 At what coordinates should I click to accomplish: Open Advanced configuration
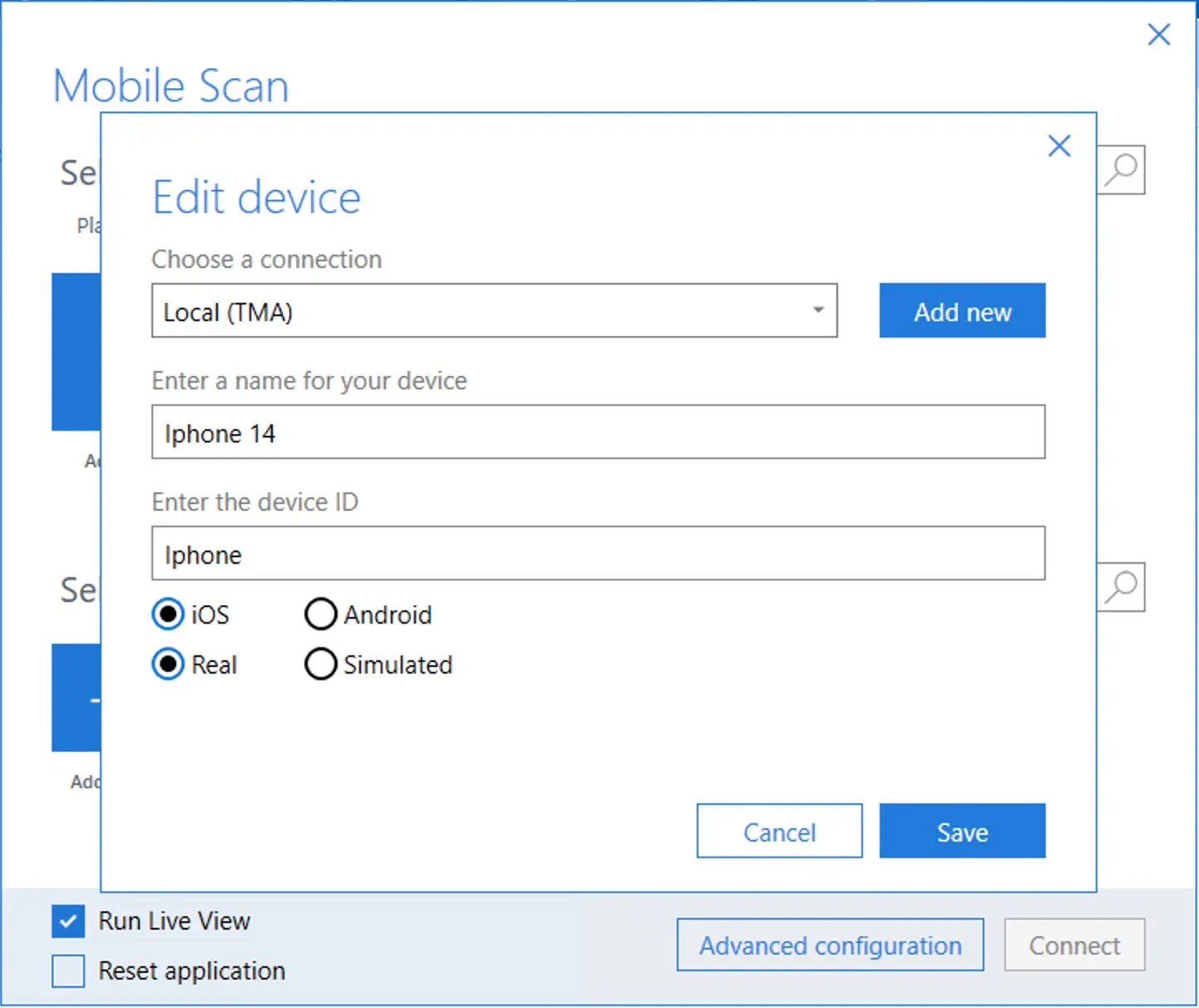pyautogui.click(x=830, y=945)
